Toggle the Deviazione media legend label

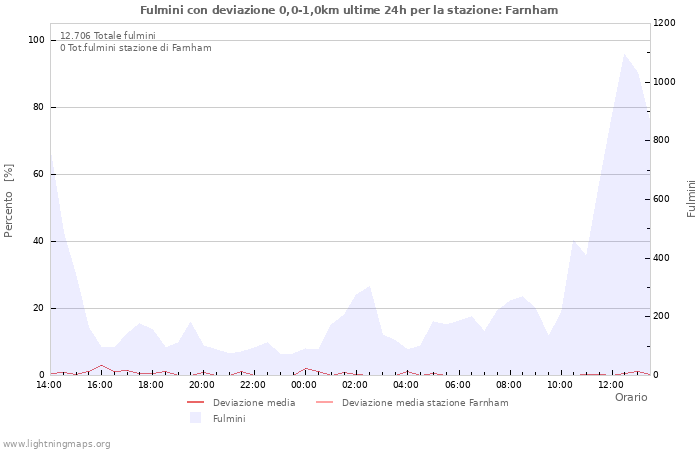pyautogui.click(x=254, y=403)
